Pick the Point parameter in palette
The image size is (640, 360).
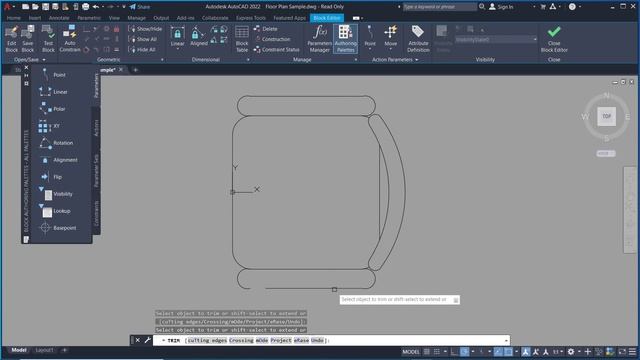click(x=52, y=75)
